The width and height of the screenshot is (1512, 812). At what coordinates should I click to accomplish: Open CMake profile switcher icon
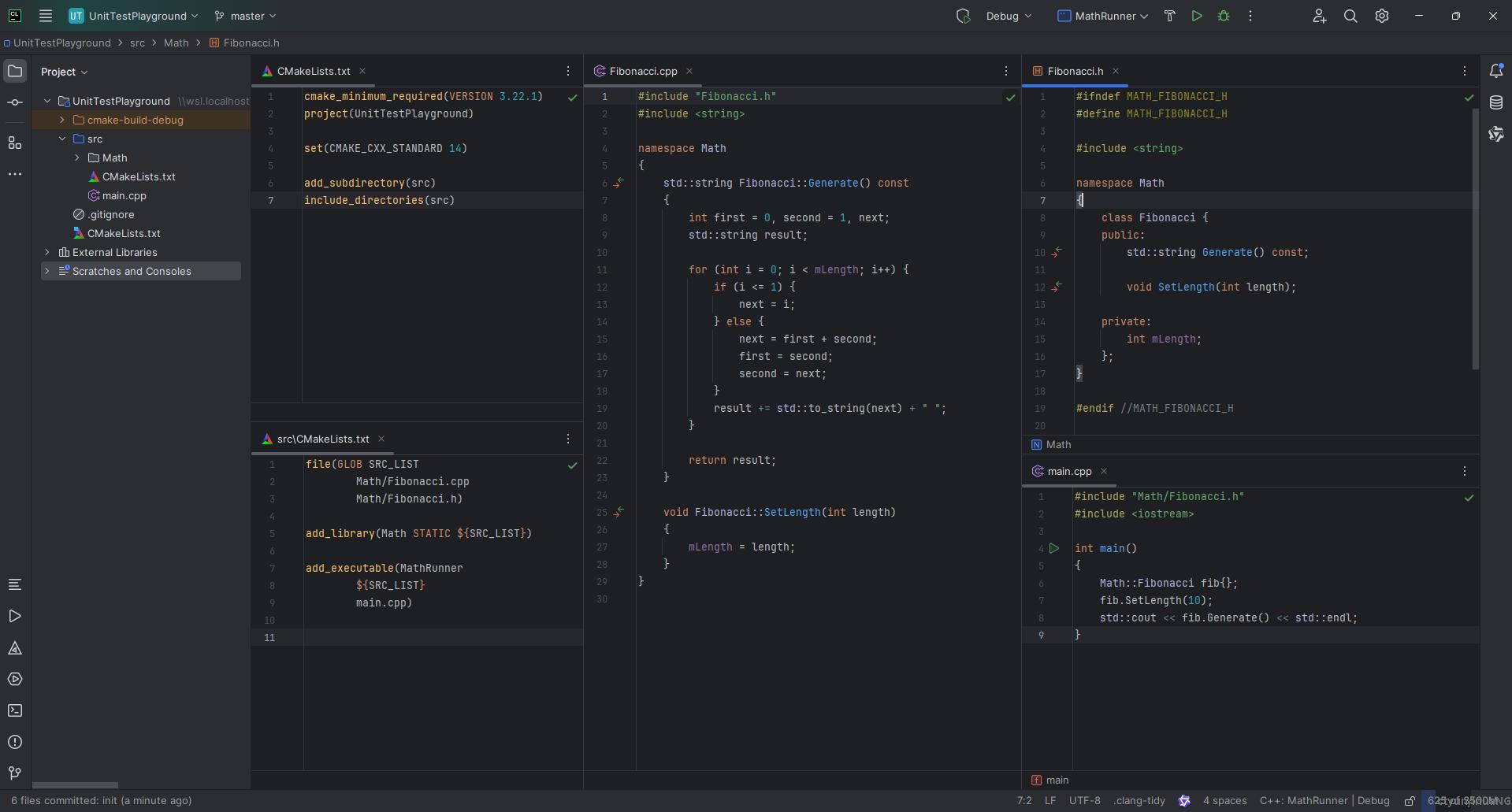click(963, 16)
